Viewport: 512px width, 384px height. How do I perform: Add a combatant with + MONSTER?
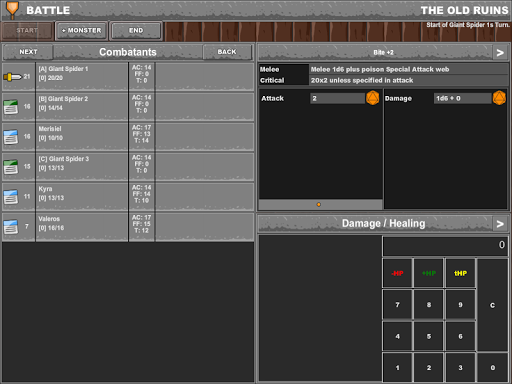(82, 31)
